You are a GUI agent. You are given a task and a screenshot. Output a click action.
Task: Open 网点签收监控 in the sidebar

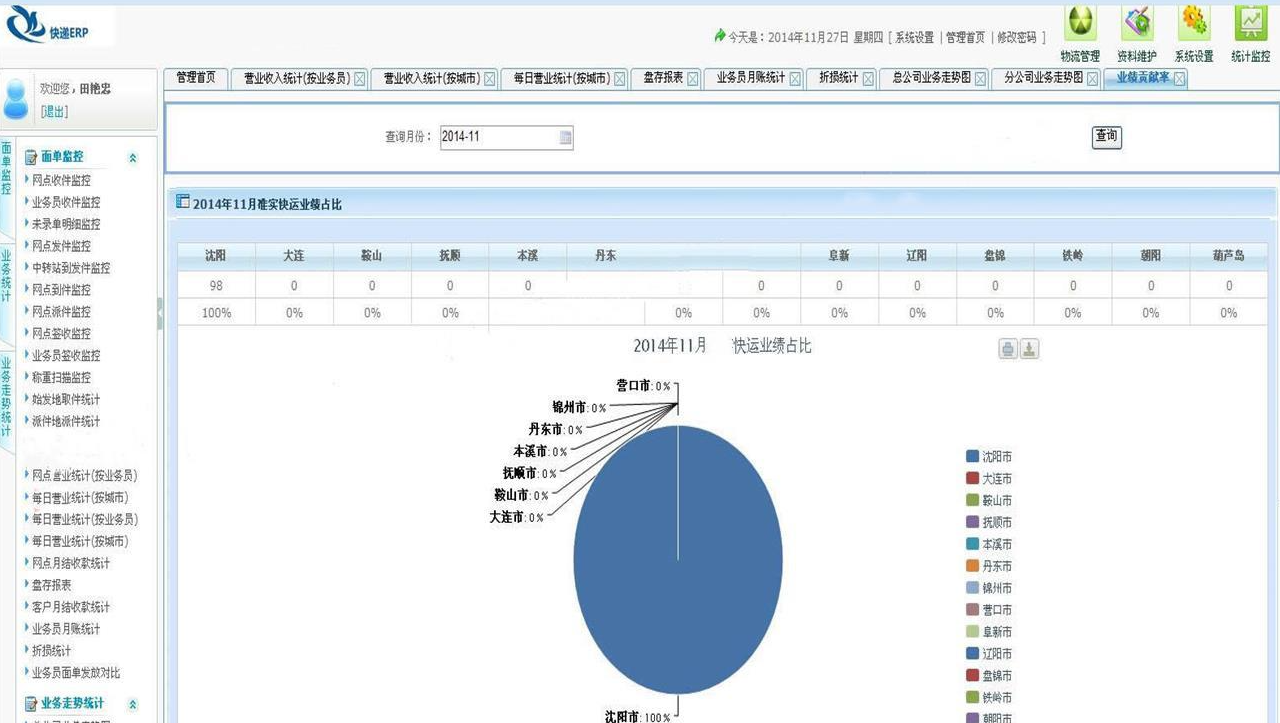click(x=61, y=334)
